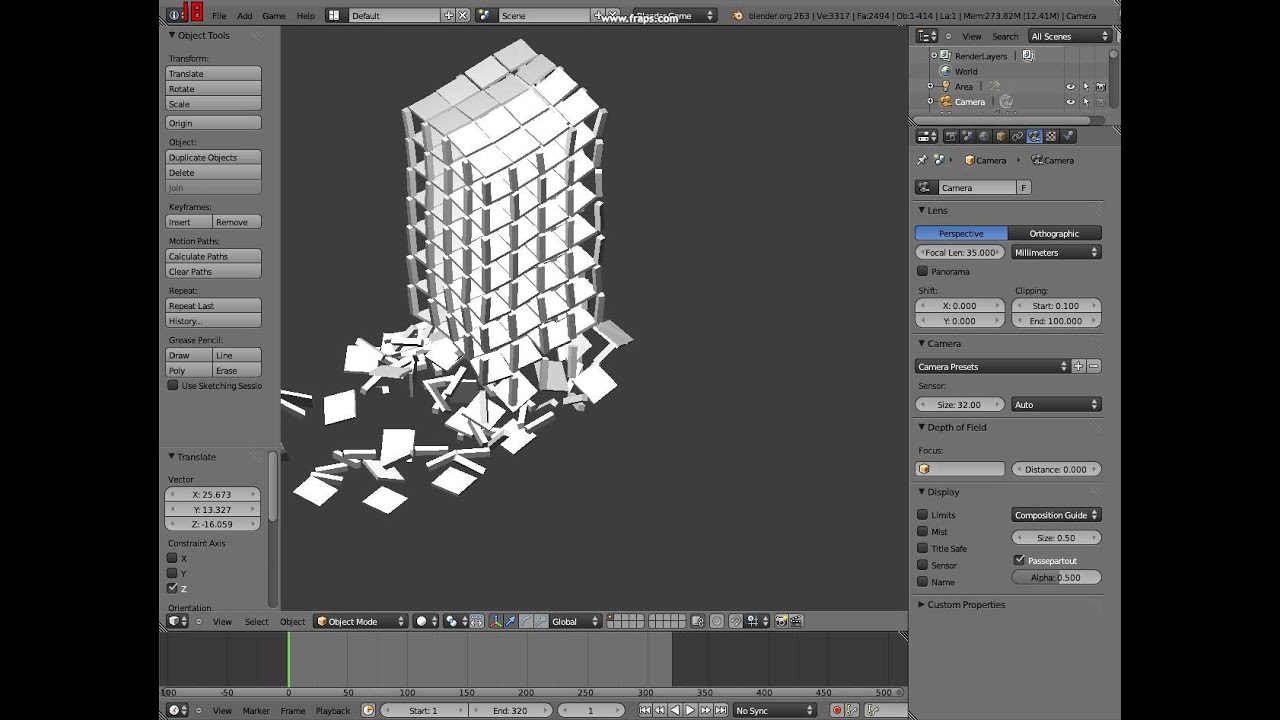Adjust the Passepartout Alpha slider

(1056, 577)
